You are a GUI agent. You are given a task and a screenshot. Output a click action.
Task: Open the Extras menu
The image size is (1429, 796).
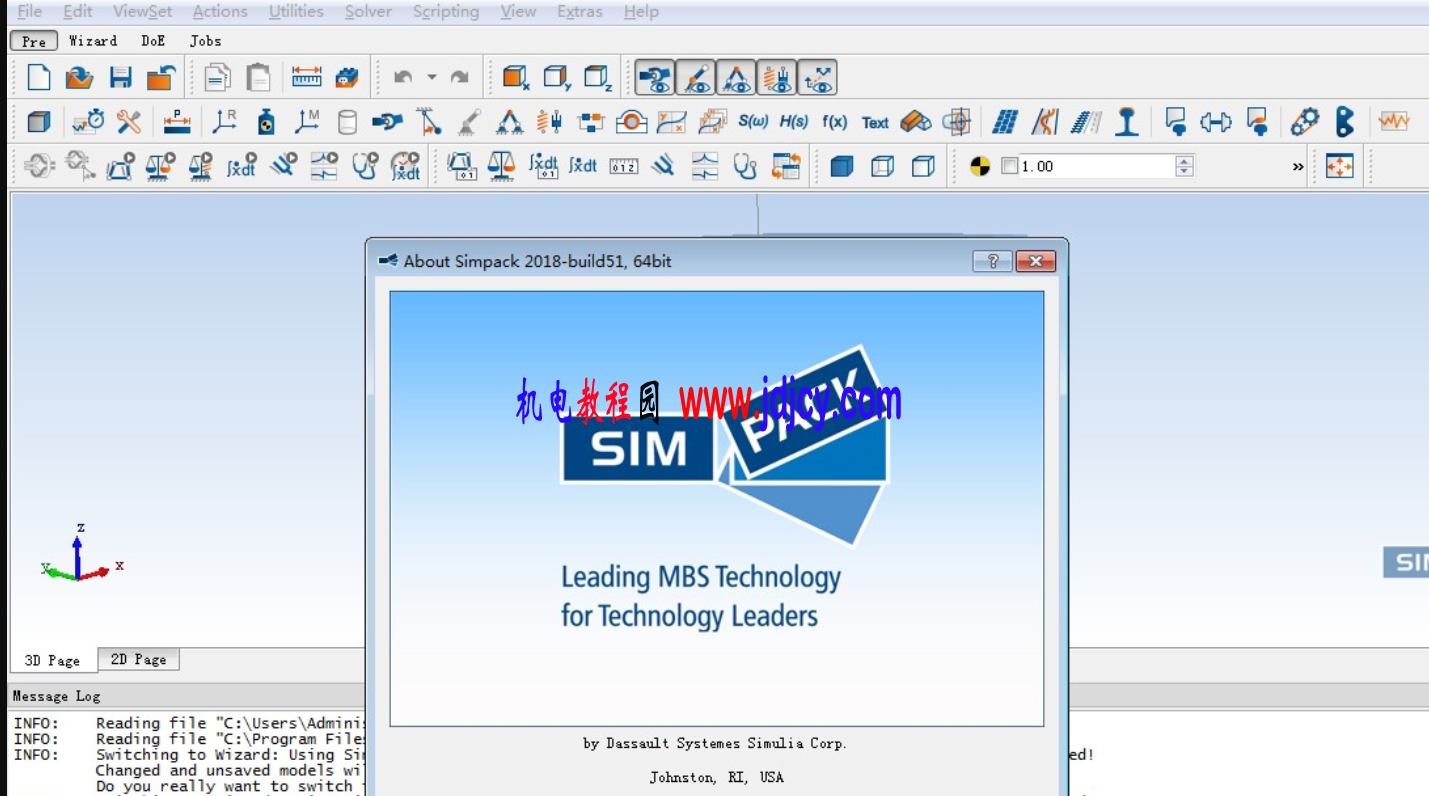pos(580,12)
